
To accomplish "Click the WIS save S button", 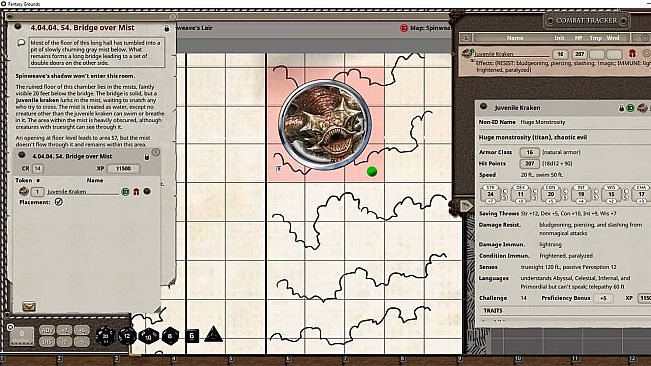I will point(625,198).
